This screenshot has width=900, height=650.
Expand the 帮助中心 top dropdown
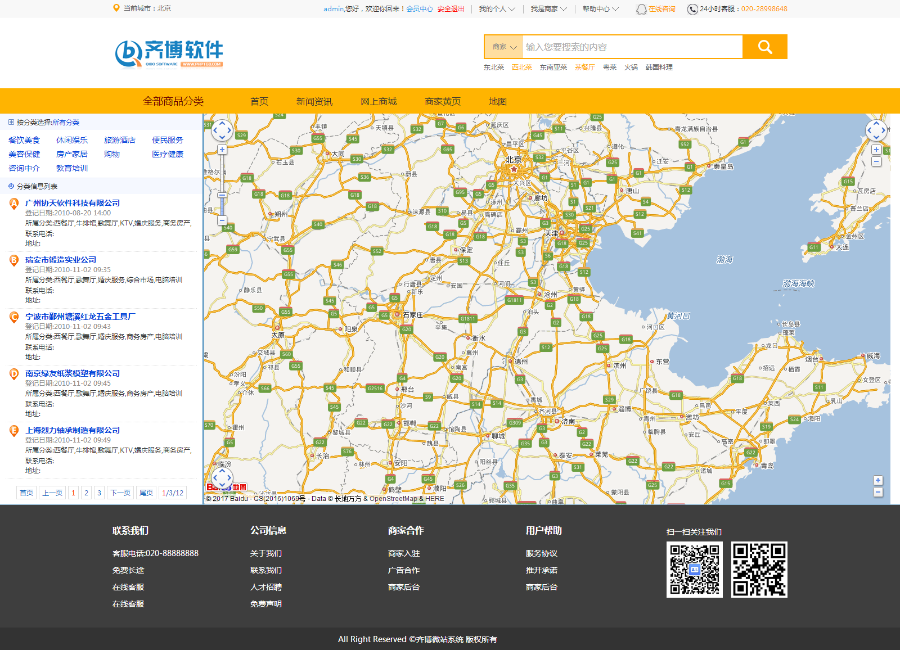pos(600,9)
